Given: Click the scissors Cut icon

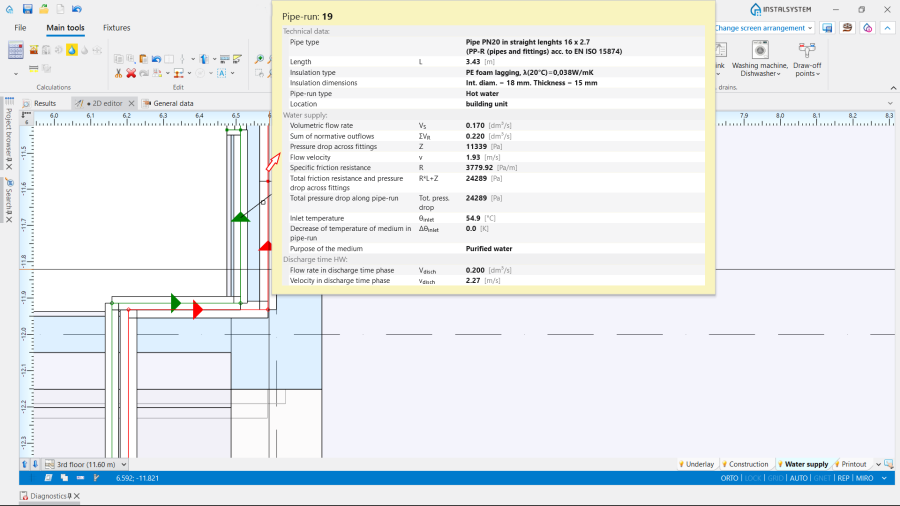Looking at the screenshot, I should coord(118,73).
